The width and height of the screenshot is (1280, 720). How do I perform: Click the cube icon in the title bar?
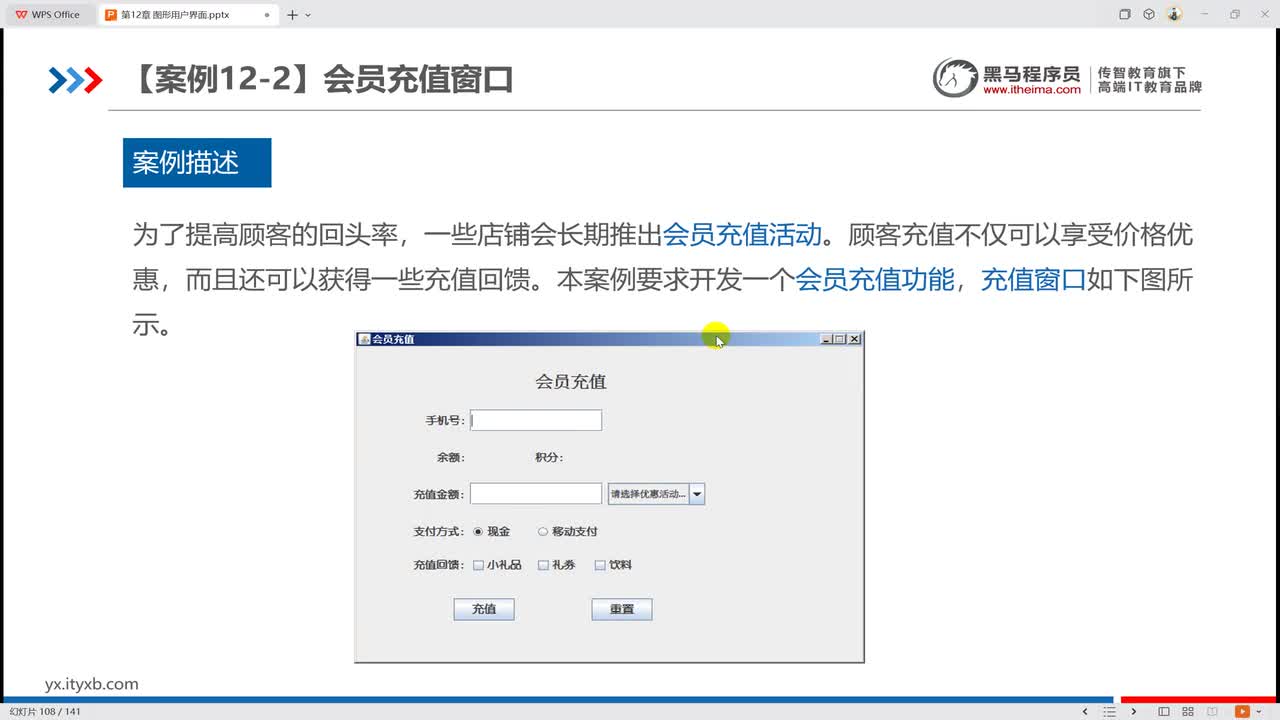1149,14
